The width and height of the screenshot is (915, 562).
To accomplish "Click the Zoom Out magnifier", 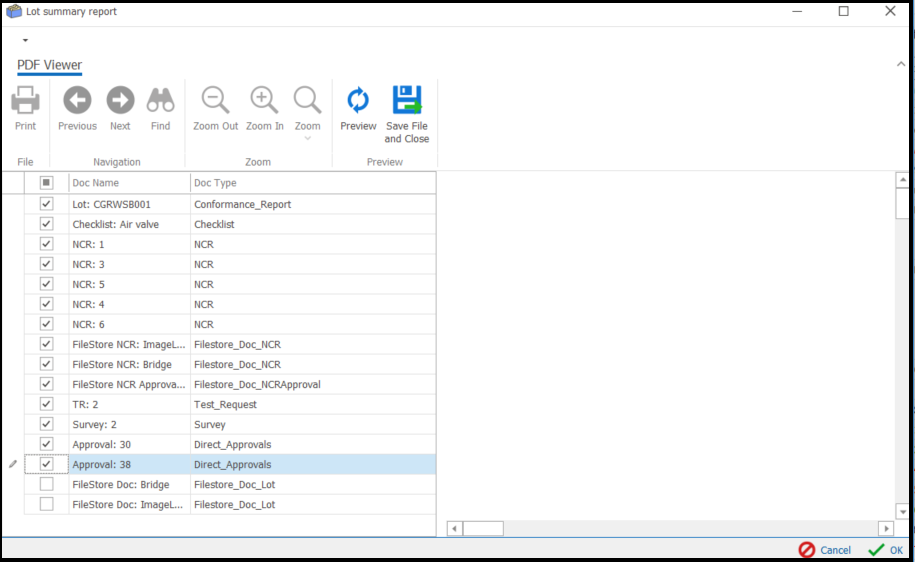I will (x=215, y=101).
